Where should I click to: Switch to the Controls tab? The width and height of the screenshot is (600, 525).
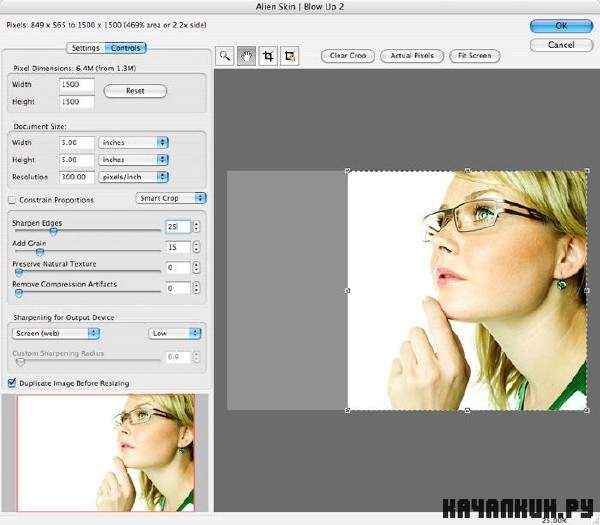click(x=126, y=48)
